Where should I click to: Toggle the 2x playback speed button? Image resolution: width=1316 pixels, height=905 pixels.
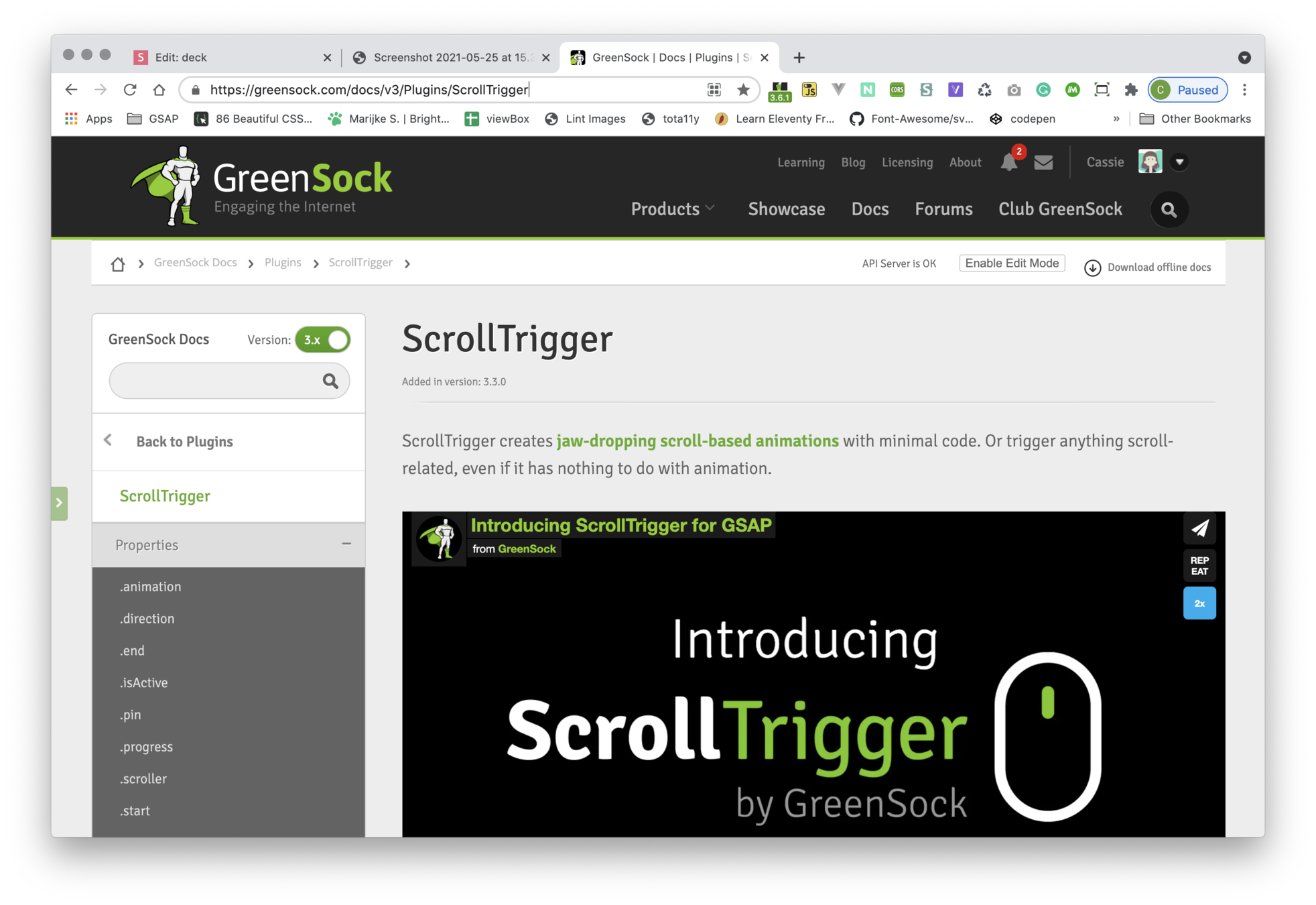point(1199,603)
